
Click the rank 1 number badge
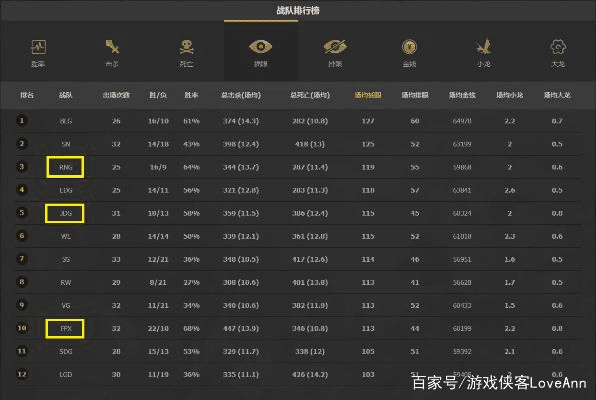point(22,121)
